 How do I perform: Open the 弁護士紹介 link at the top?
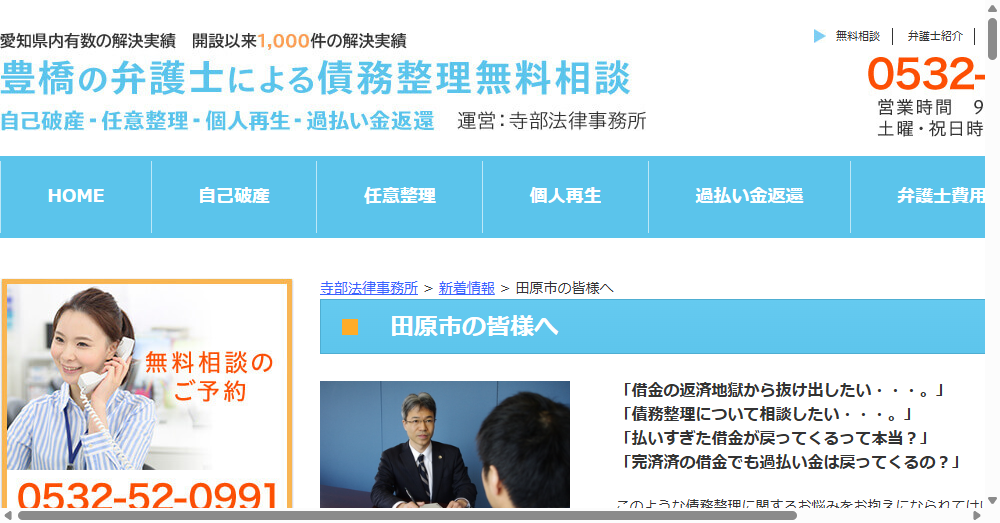coord(935,36)
